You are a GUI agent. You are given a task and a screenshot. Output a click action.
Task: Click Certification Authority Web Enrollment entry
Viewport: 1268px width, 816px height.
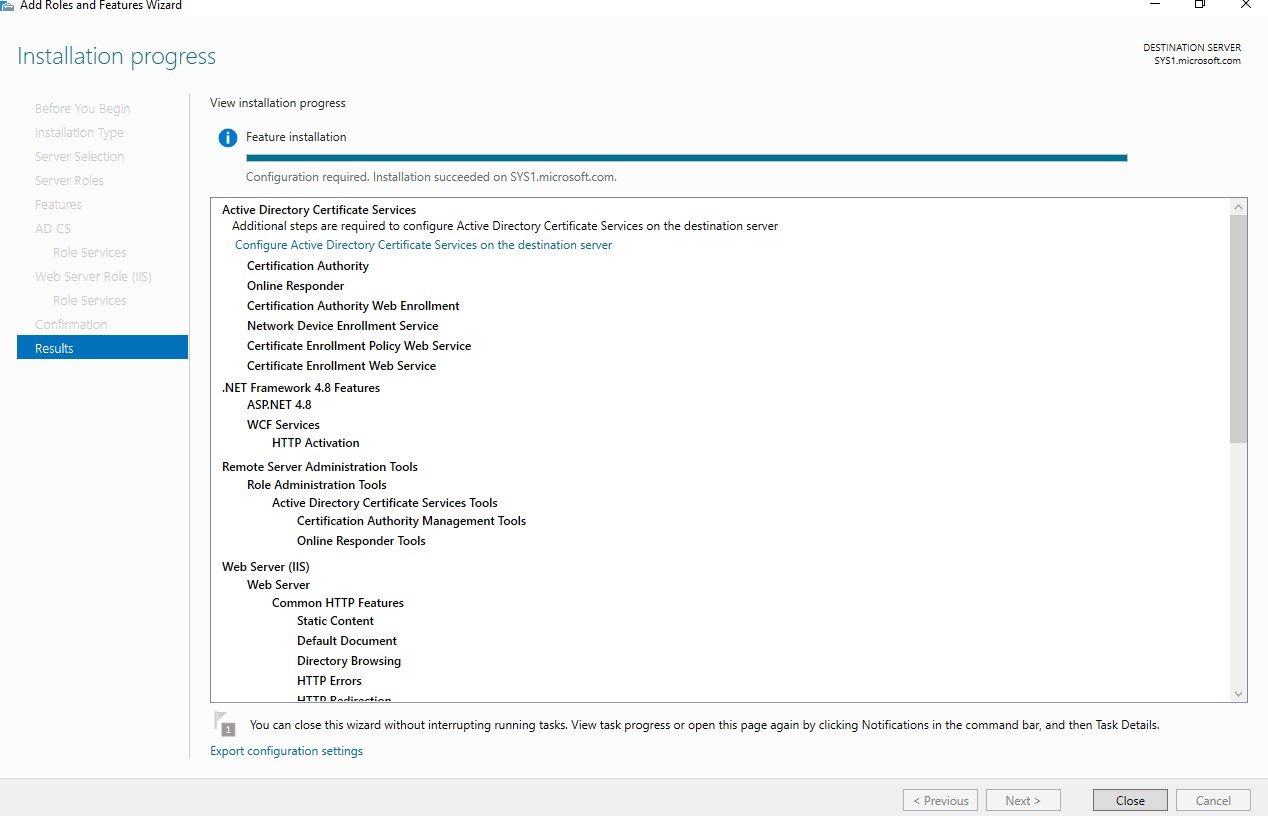pos(353,306)
